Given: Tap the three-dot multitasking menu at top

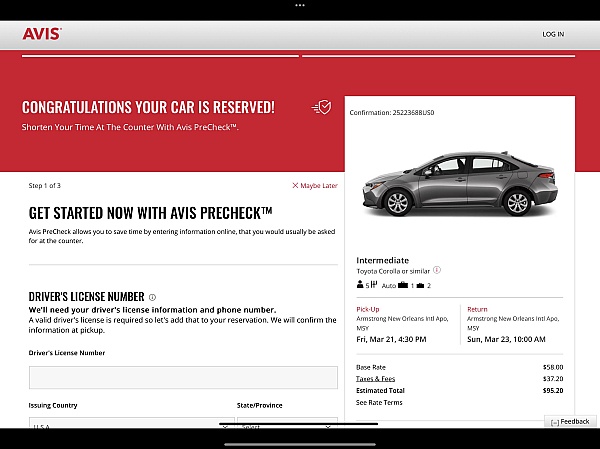Looking at the screenshot, I should (300, 5).
